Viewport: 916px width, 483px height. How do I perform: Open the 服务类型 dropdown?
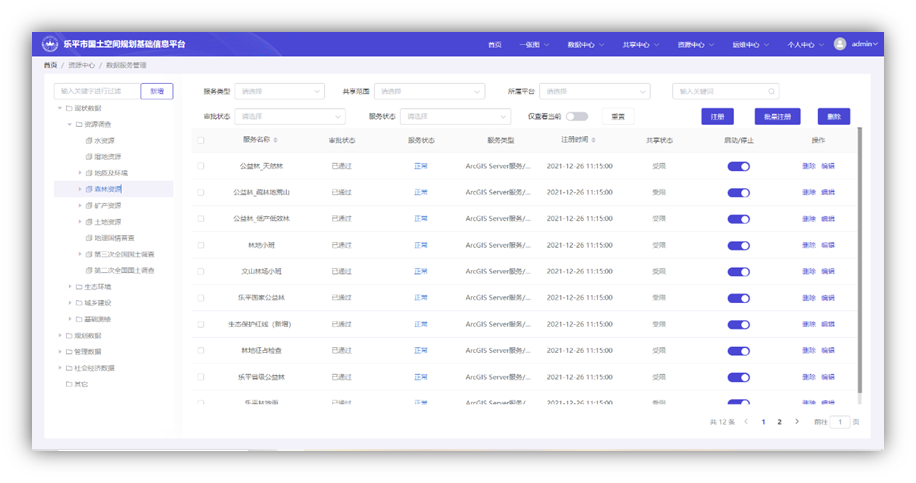pos(279,91)
